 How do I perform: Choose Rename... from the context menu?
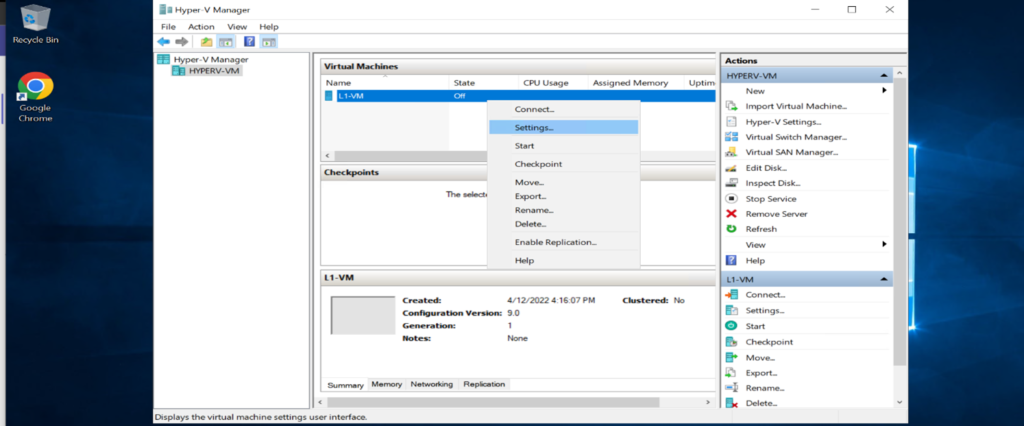564,210
